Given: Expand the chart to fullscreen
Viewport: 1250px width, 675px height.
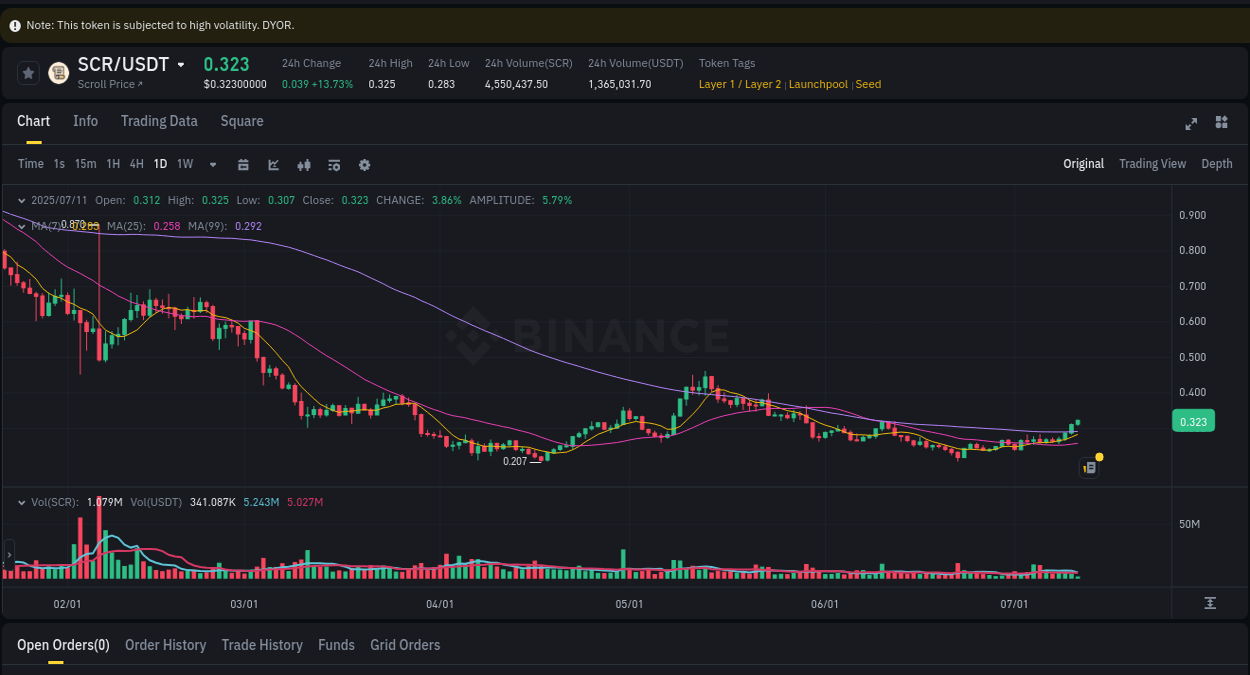Looking at the screenshot, I should (1191, 123).
